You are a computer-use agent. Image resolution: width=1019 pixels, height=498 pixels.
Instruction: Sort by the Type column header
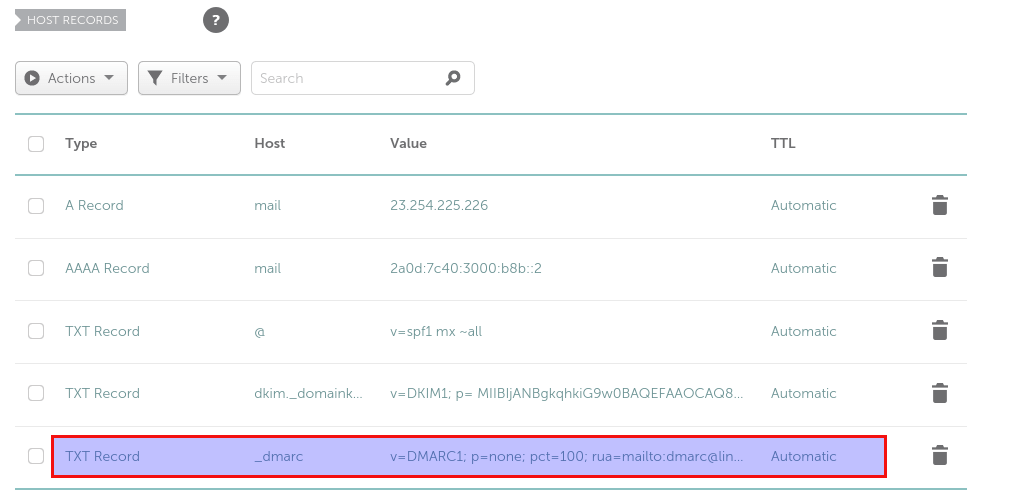pos(81,143)
